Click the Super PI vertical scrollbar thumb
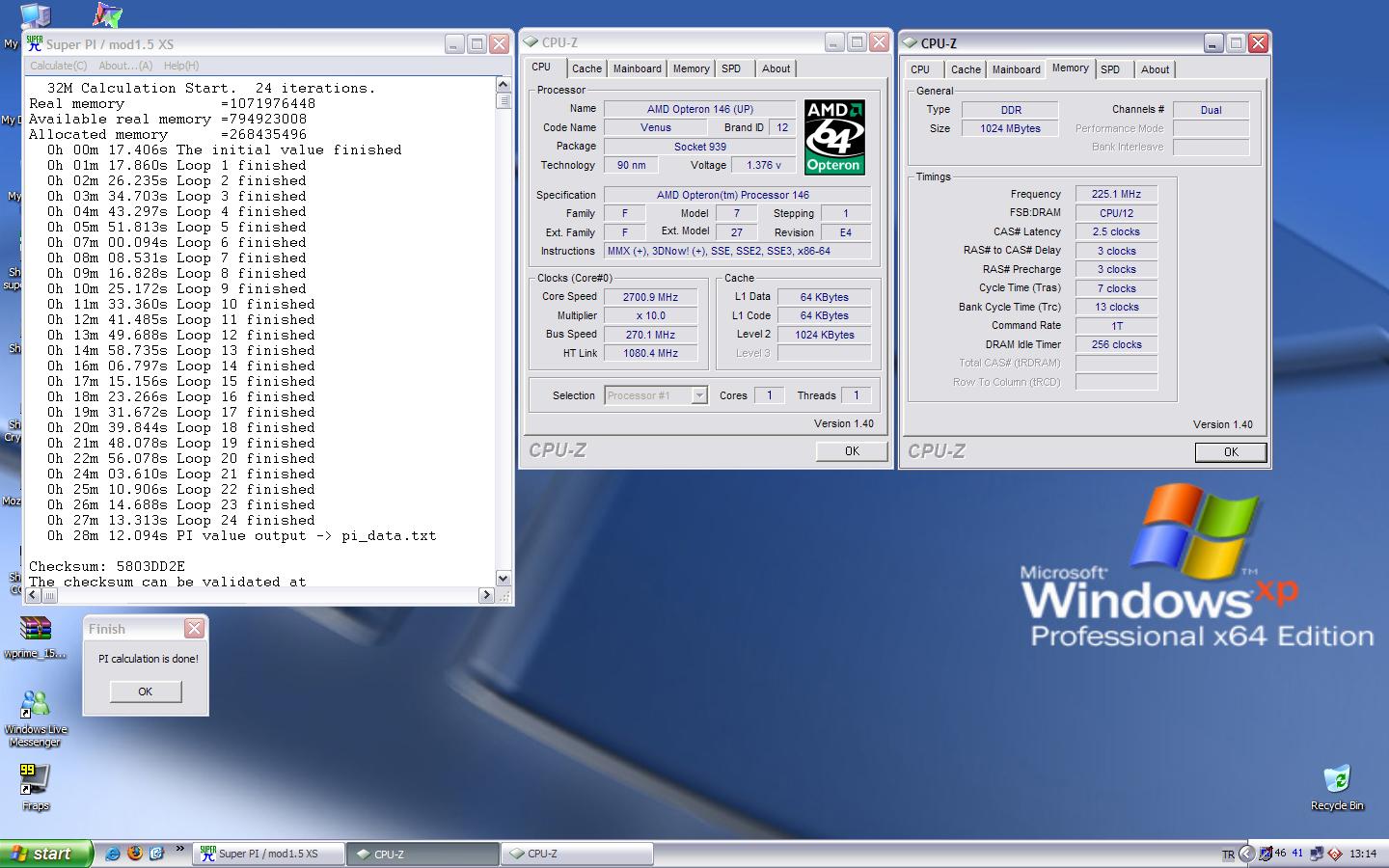Viewport: 1389px width, 868px height. point(503,100)
